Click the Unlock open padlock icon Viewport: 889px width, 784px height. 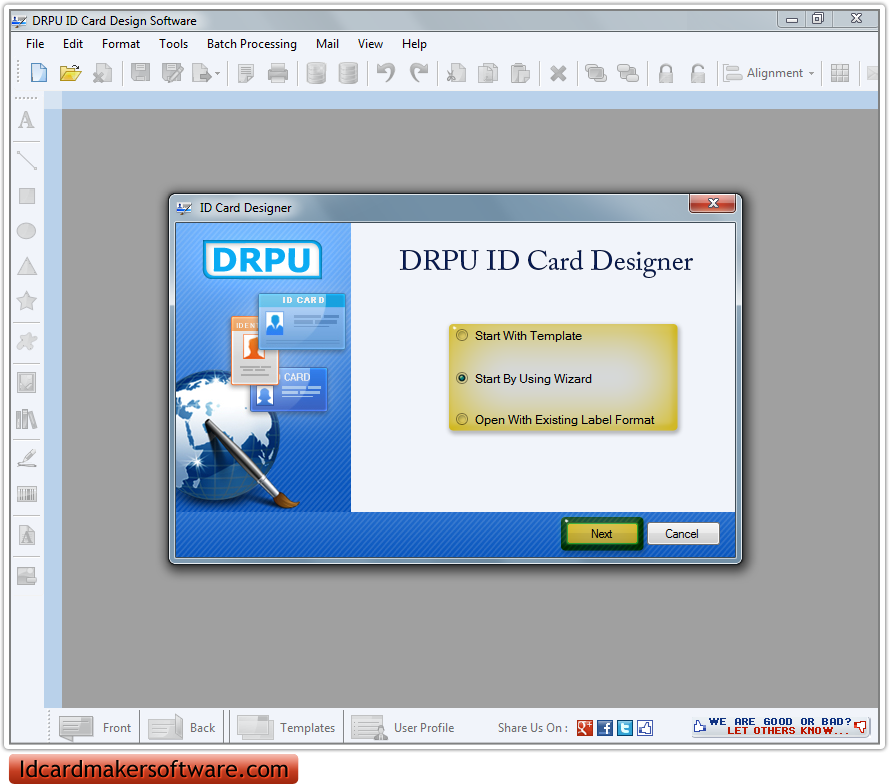[x=698, y=73]
